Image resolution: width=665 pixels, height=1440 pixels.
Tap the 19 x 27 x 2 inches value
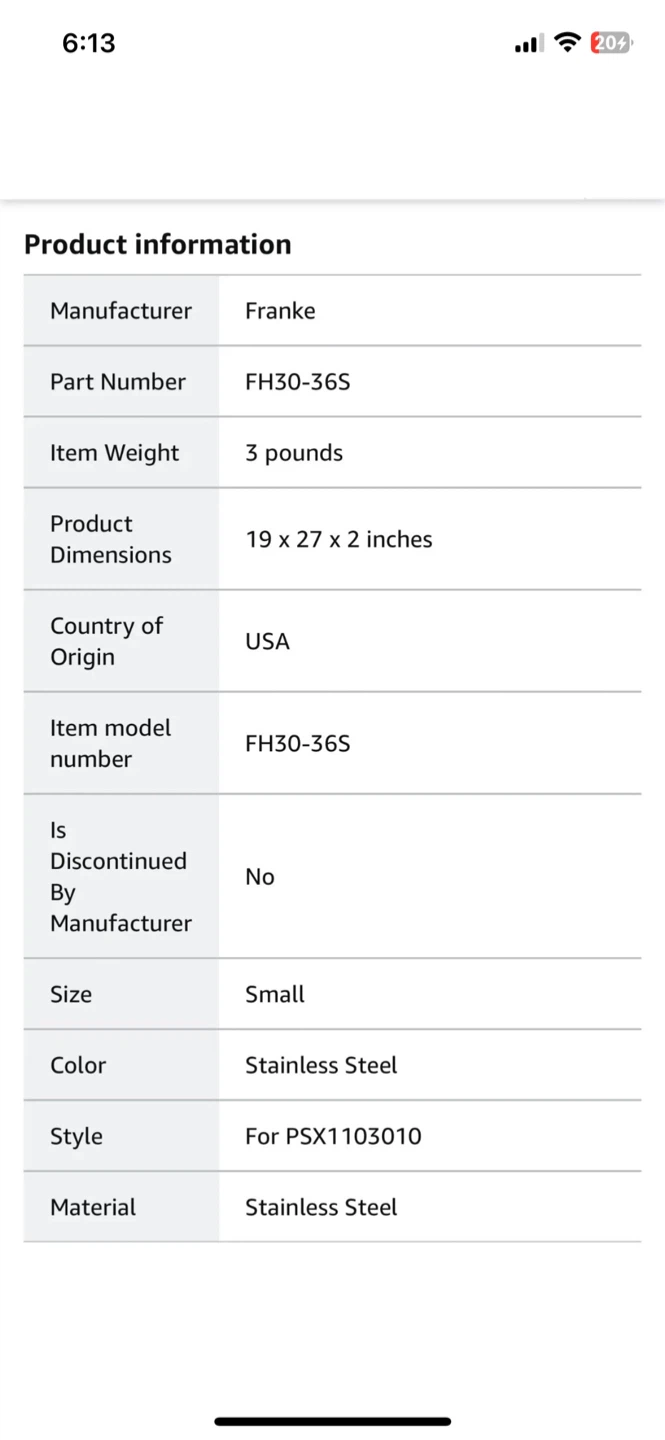click(x=339, y=540)
